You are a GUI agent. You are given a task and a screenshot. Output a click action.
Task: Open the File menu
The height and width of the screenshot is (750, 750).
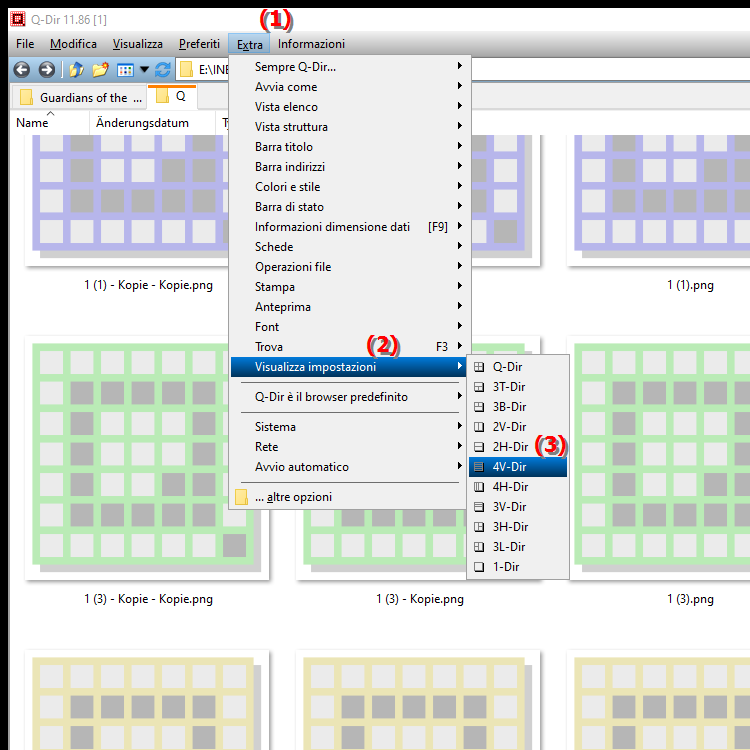[25, 44]
